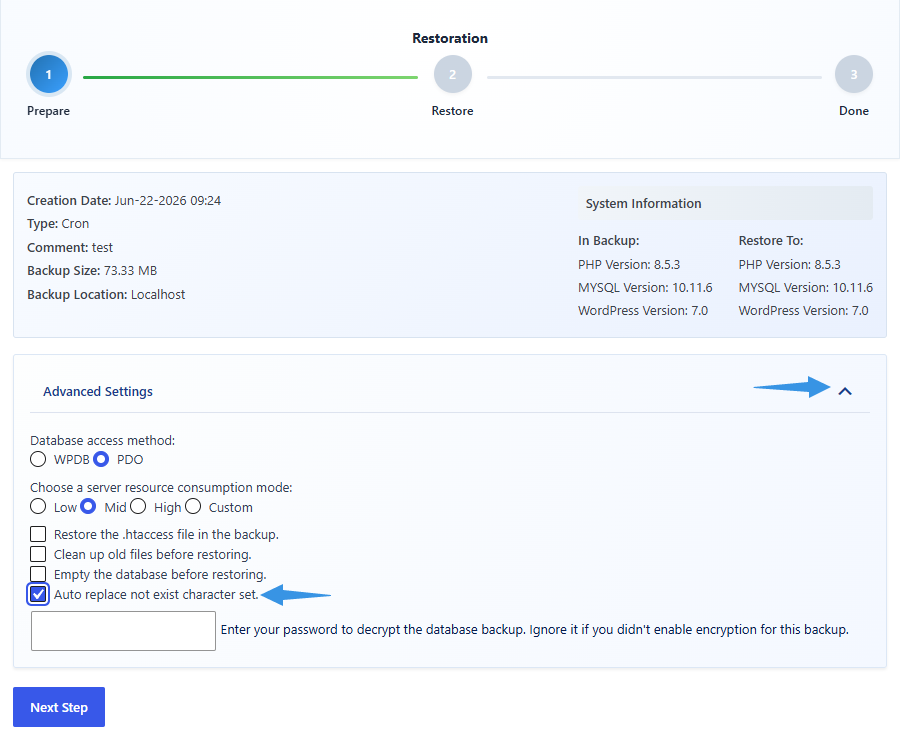Screen dimensions: 900x735
Task: Click the Next Step button
Action: [x=59, y=707]
